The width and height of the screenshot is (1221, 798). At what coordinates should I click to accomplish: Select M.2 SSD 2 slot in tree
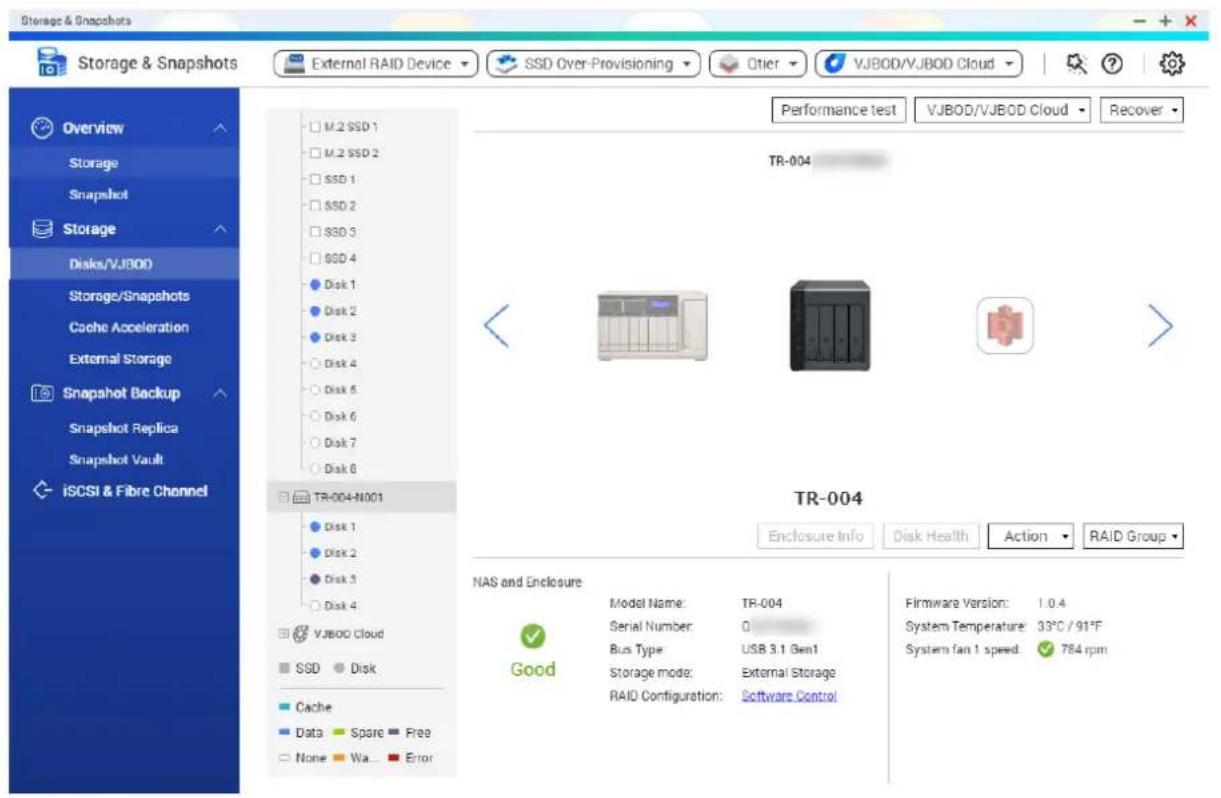click(x=343, y=153)
